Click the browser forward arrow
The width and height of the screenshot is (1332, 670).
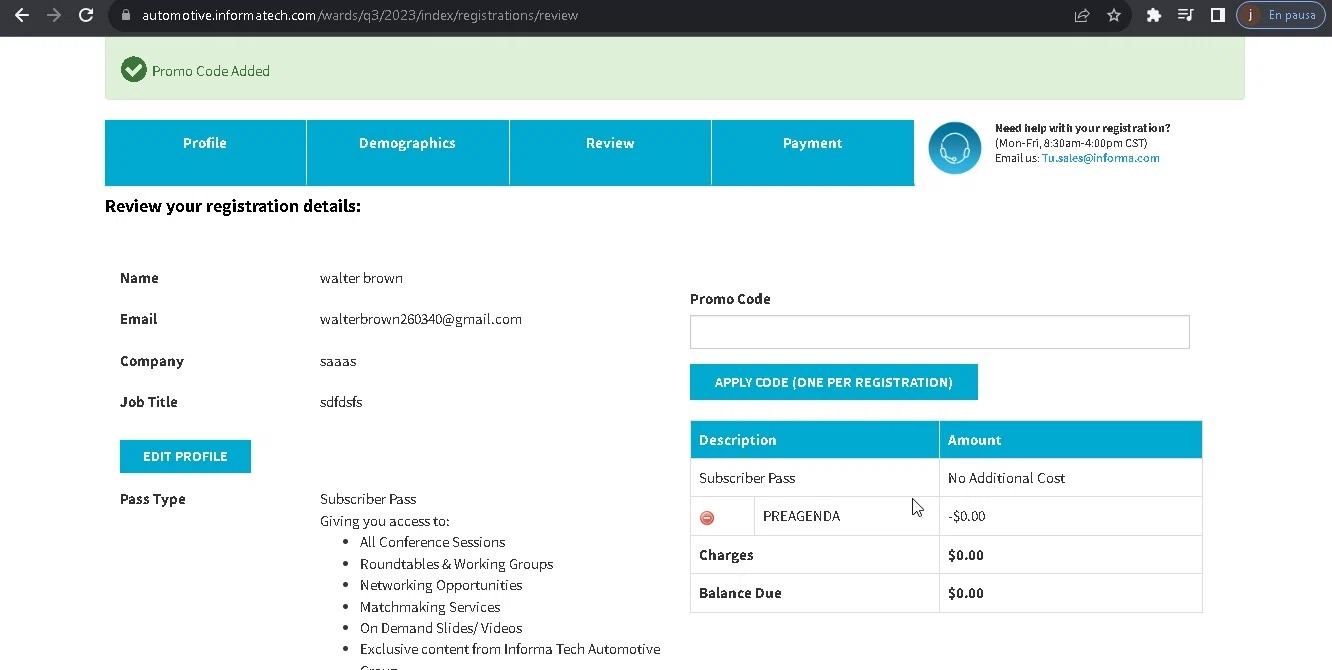(x=54, y=15)
